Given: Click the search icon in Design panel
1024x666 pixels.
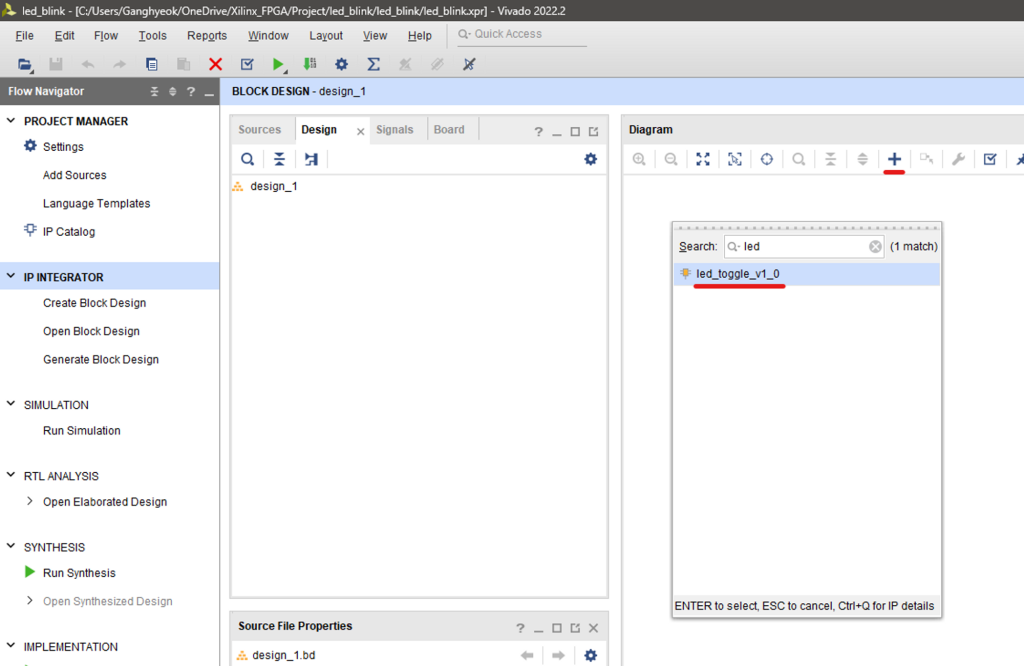Looking at the screenshot, I should pyautogui.click(x=248, y=159).
